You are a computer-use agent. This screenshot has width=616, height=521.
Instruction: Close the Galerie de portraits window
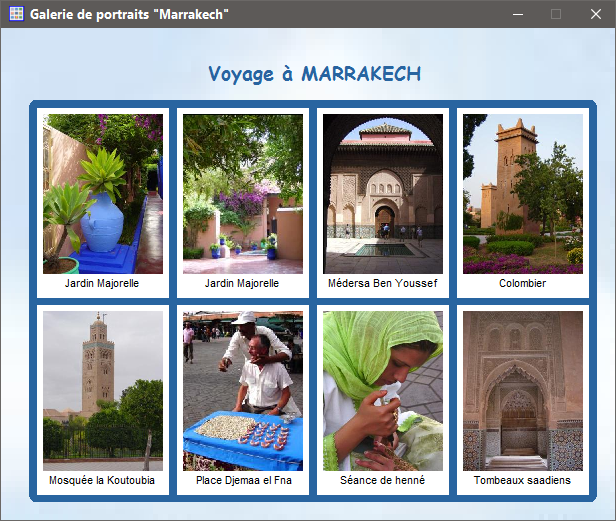pyautogui.click(x=596, y=15)
